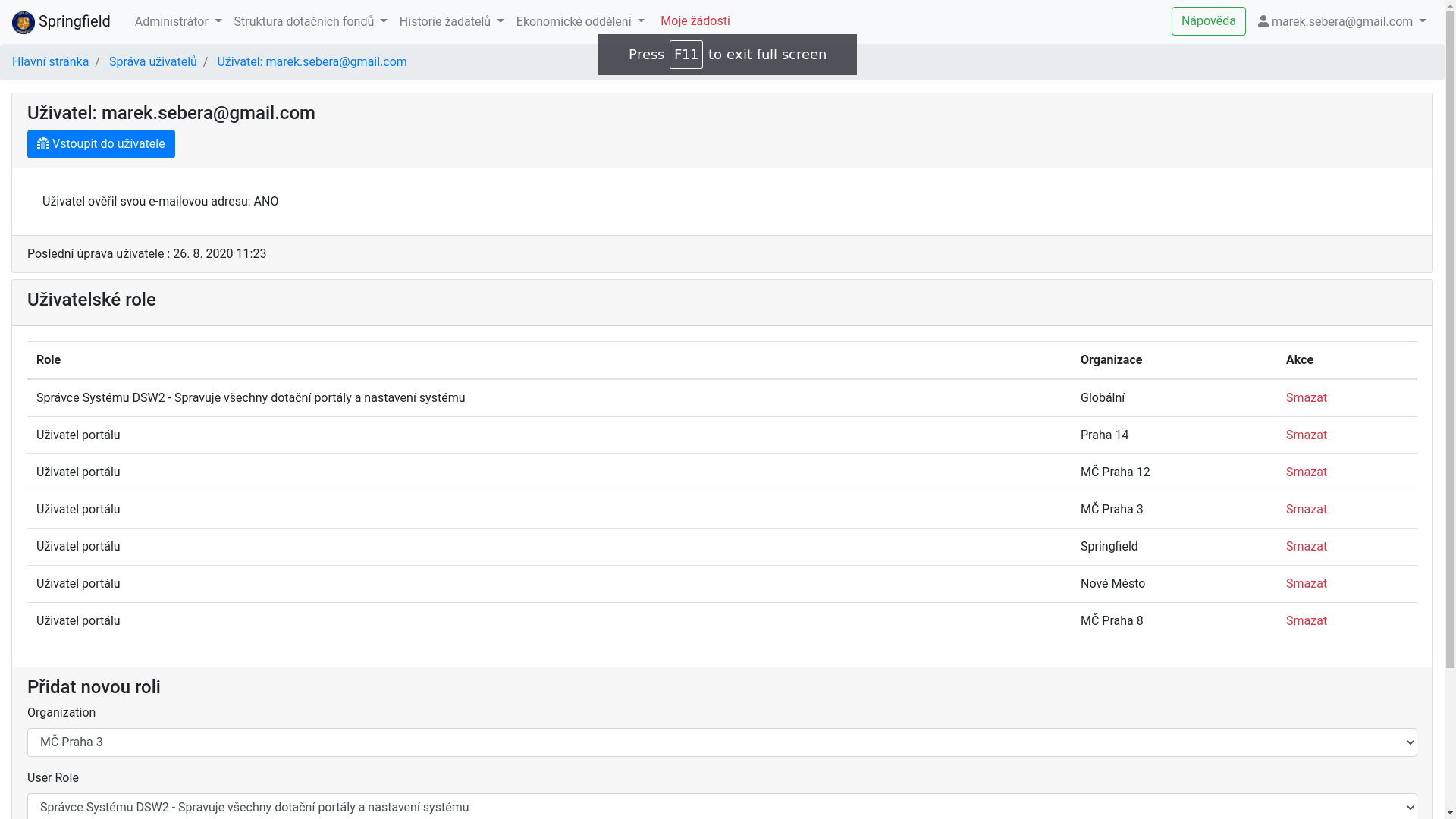Expand Struktura dotačních fondů menu

point(310,22)
